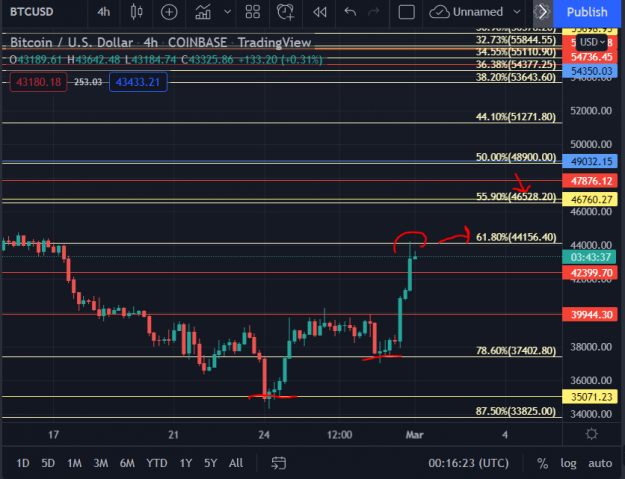The width and height of the screenshot is (625, 479).
Task: Click the 54350.03 blue price label
Action: [x=591, y=71]
